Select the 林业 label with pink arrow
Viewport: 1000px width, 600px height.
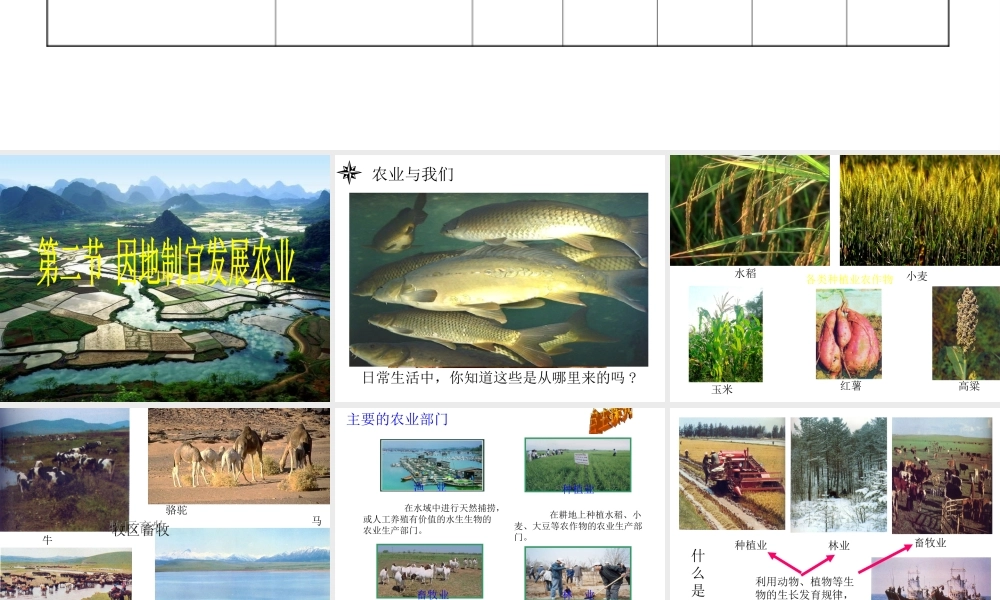click(839, 546)
